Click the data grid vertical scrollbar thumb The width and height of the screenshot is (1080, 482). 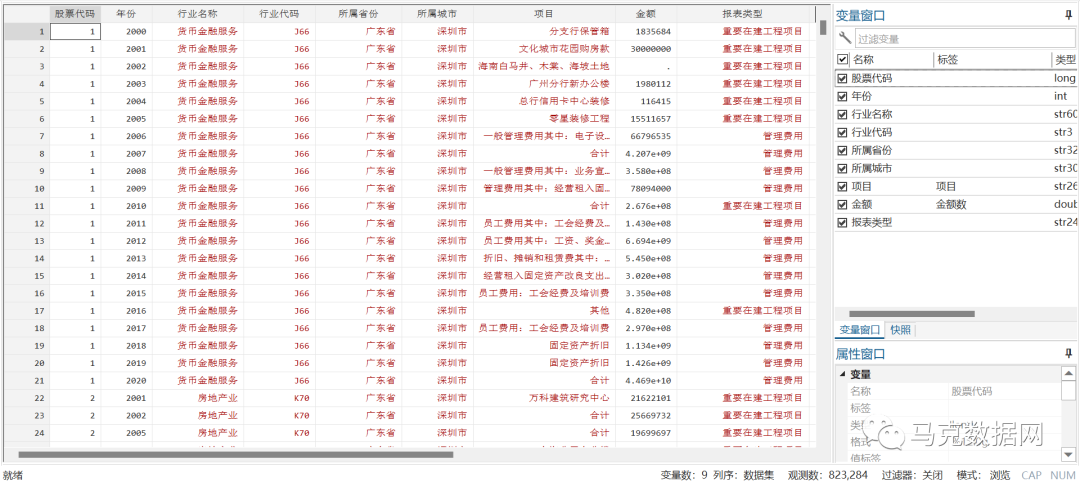click(822, 27)
